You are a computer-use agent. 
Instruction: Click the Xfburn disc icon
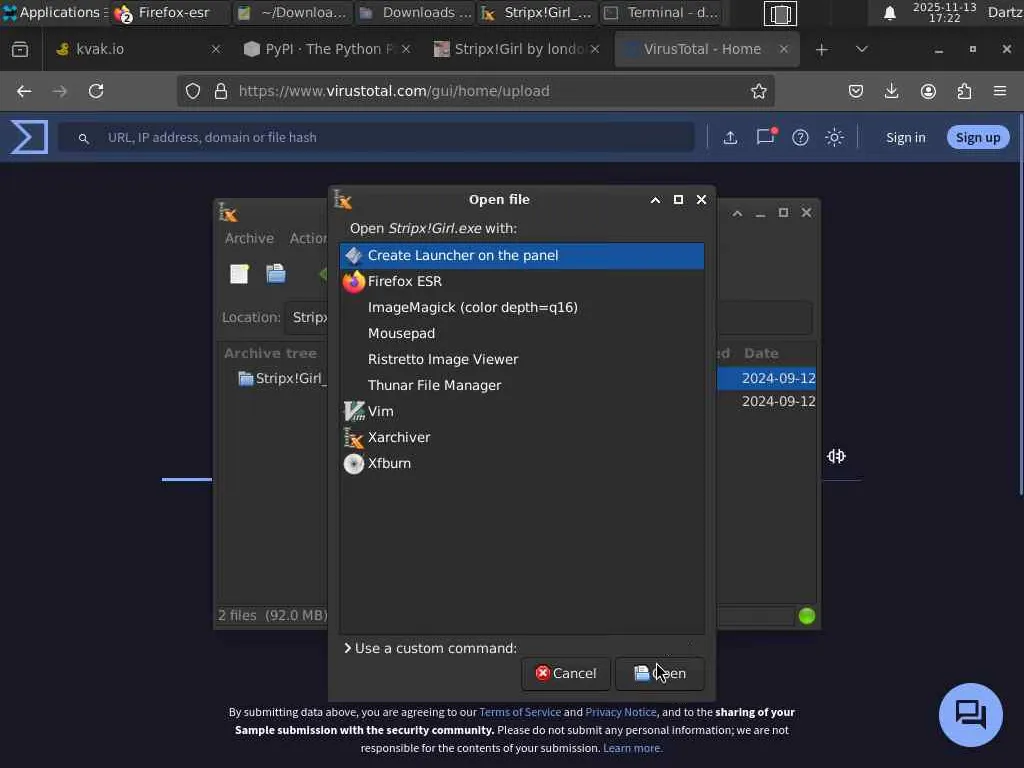[x=353, y=464]
